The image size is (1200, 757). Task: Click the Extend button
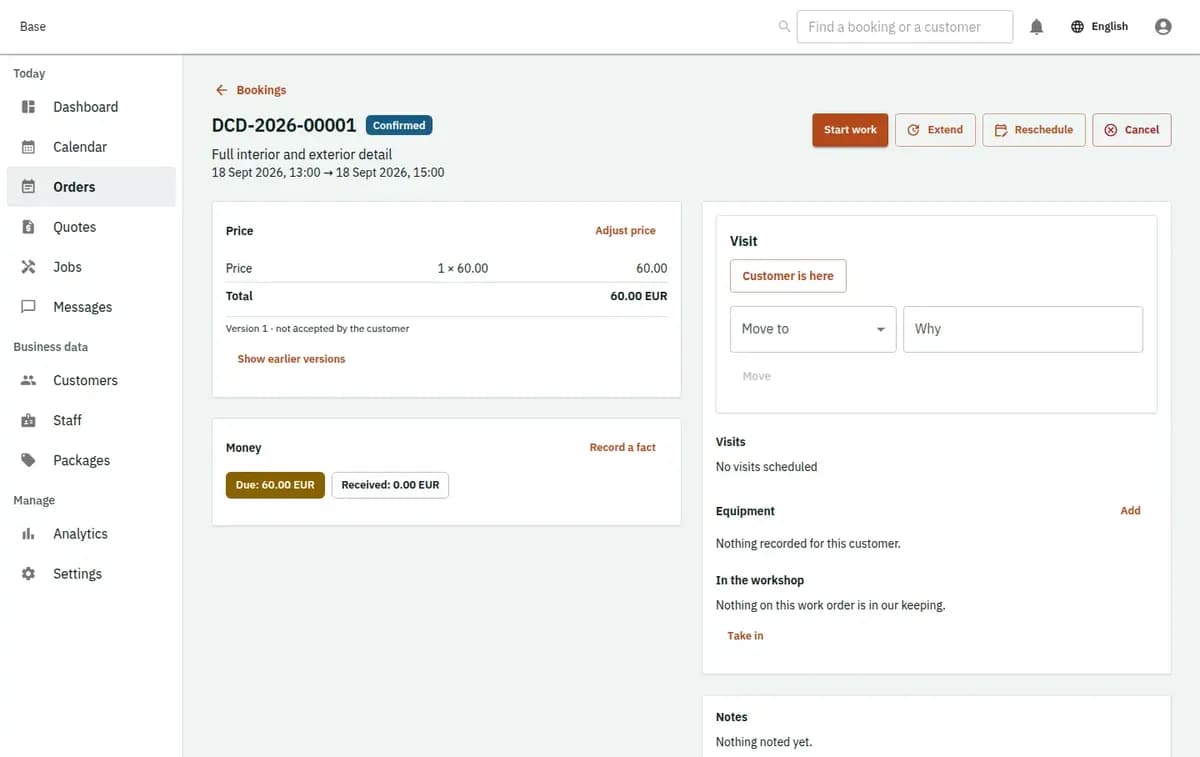point(935,130)
